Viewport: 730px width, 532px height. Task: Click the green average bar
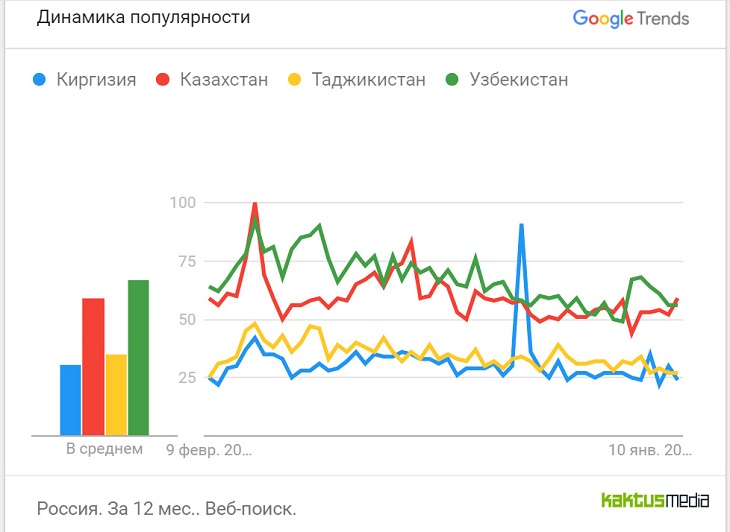(x=138, y=357)
